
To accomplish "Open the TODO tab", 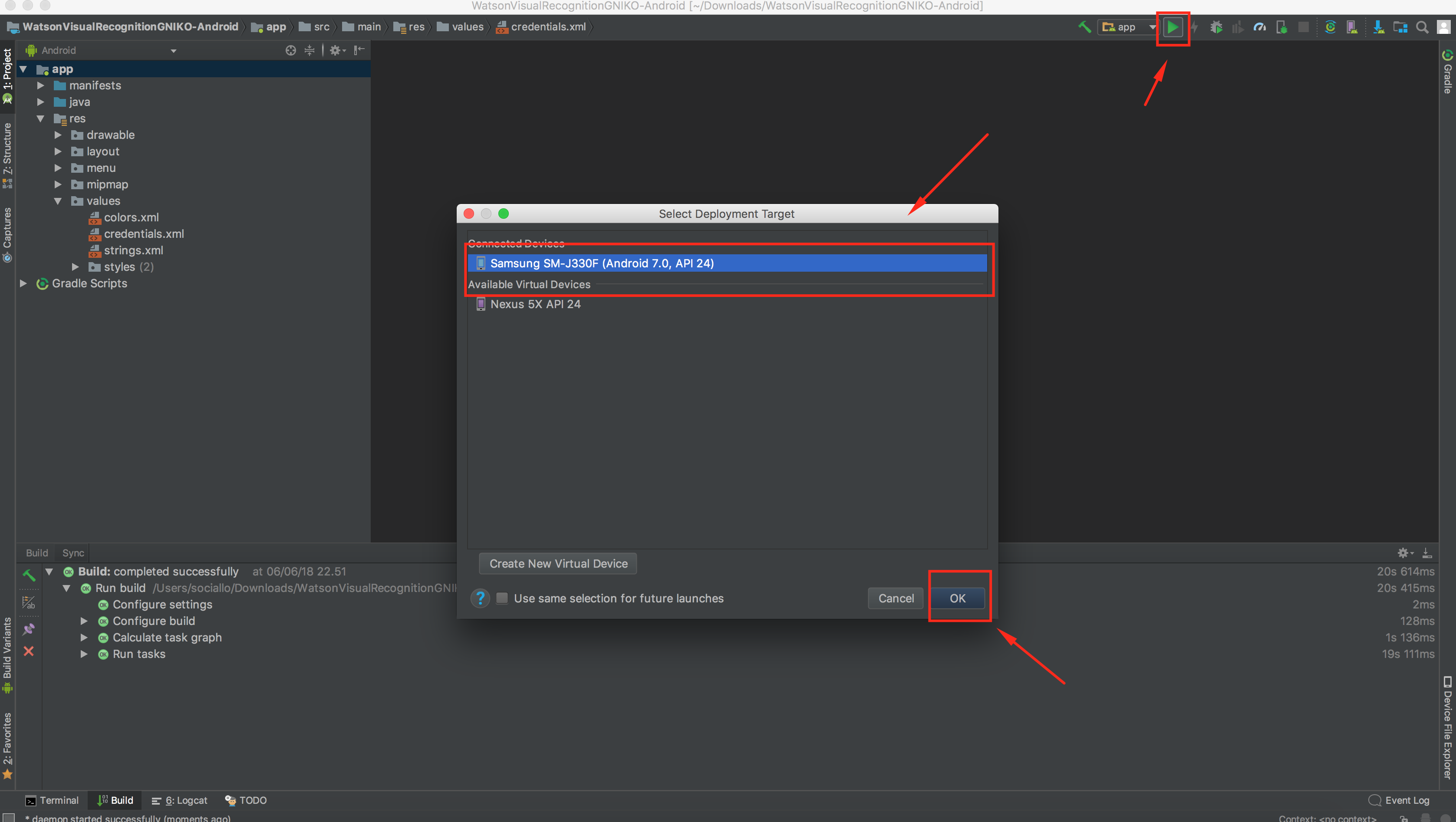I will pyautogui.click(x=246, y=800).
